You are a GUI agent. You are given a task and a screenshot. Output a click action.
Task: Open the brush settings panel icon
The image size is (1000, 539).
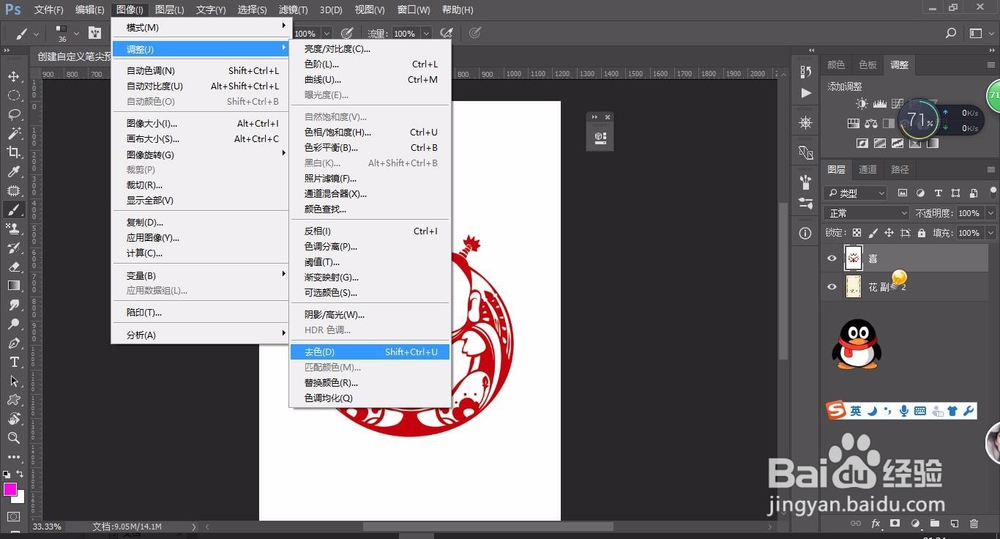tap(95, 33)
